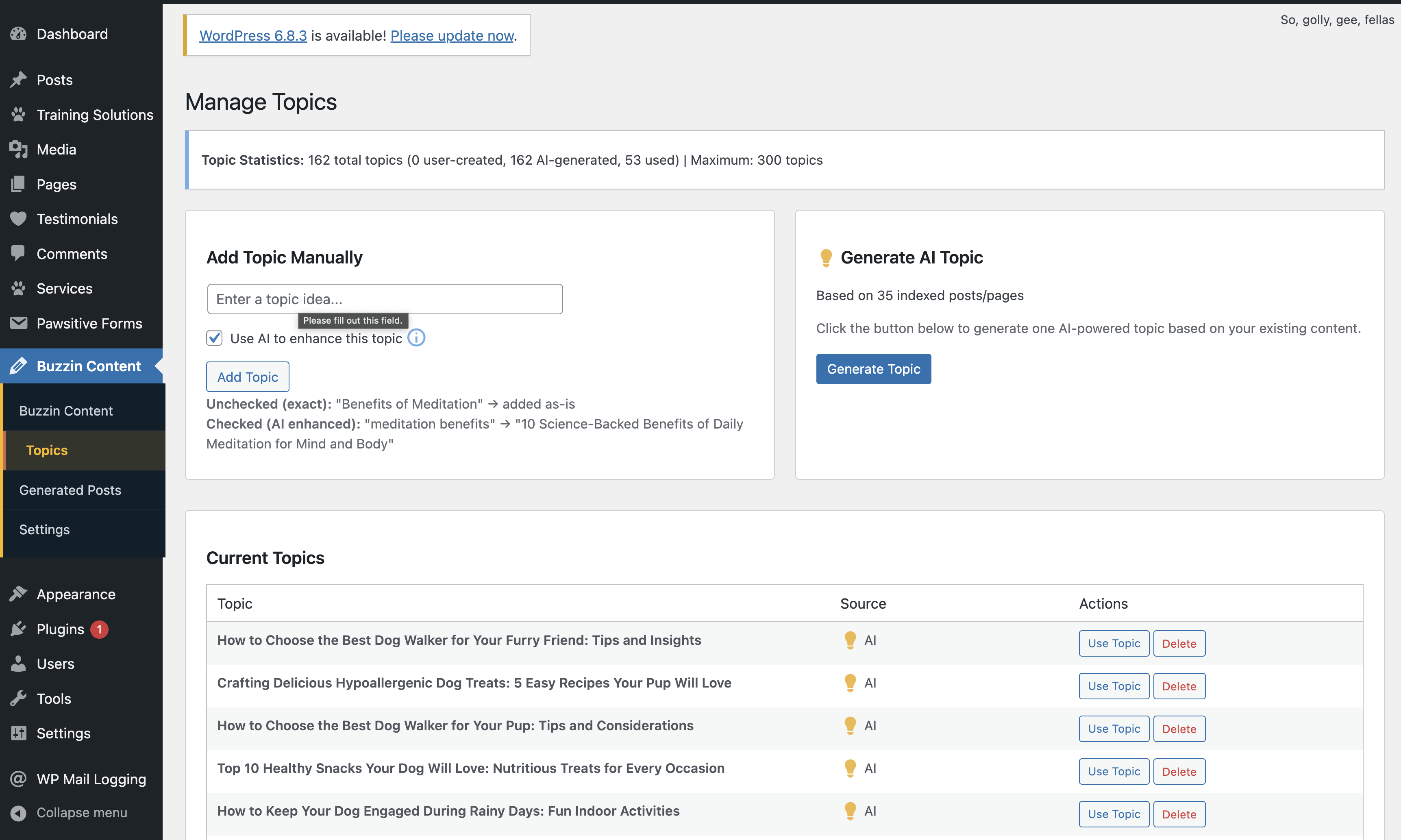Open the AI enhancement info icon

pyautogui.click(x=416, y=338)
